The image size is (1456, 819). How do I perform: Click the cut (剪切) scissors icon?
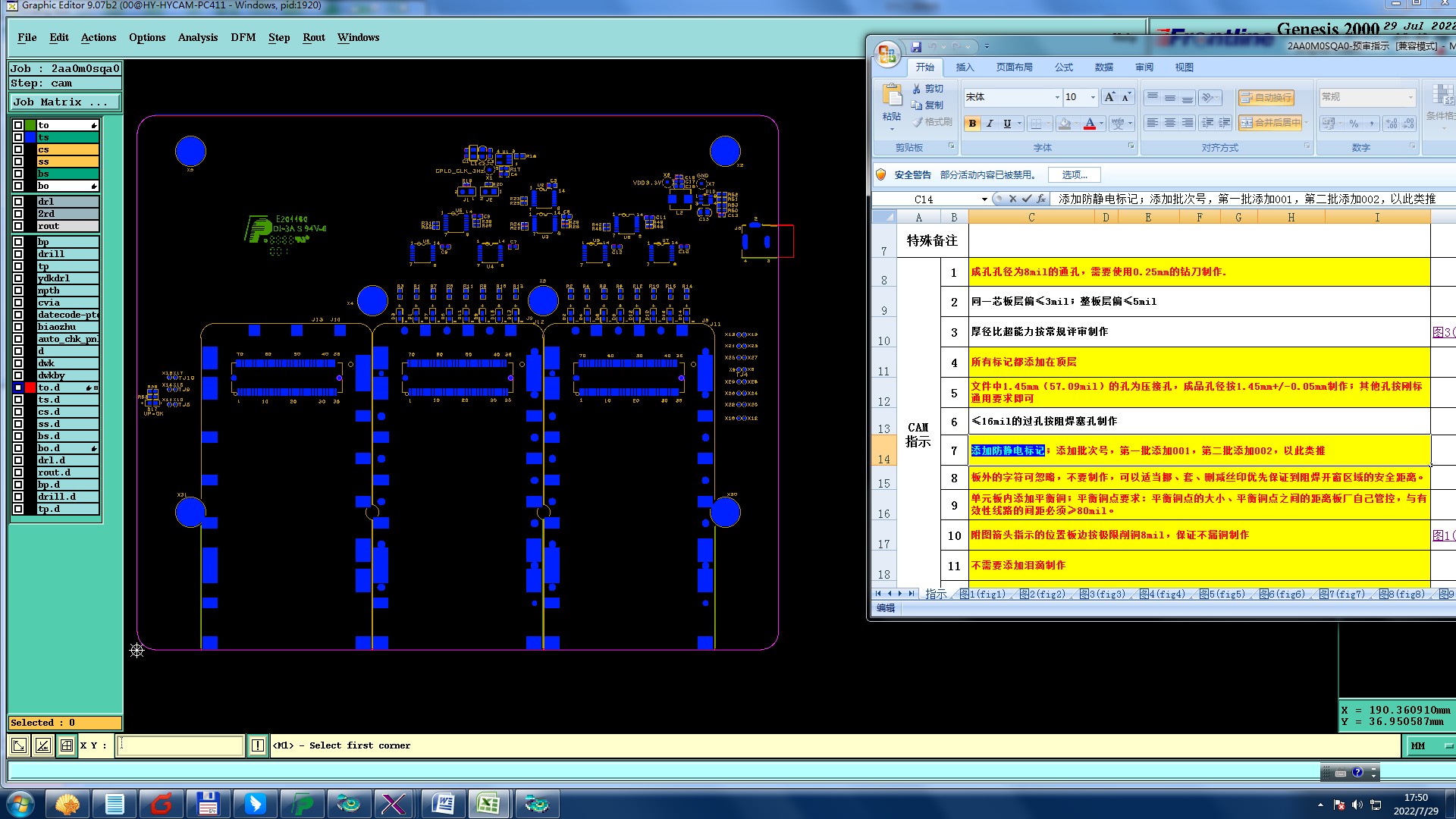coord(917,89)
